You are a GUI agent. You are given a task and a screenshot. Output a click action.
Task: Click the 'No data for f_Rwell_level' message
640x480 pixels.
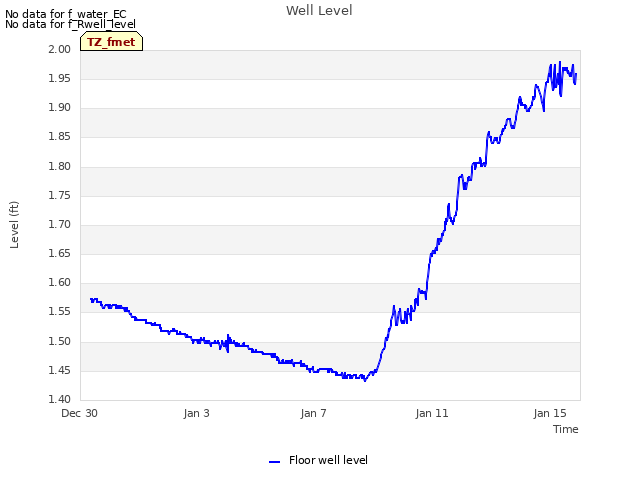(x=70, y=24)
